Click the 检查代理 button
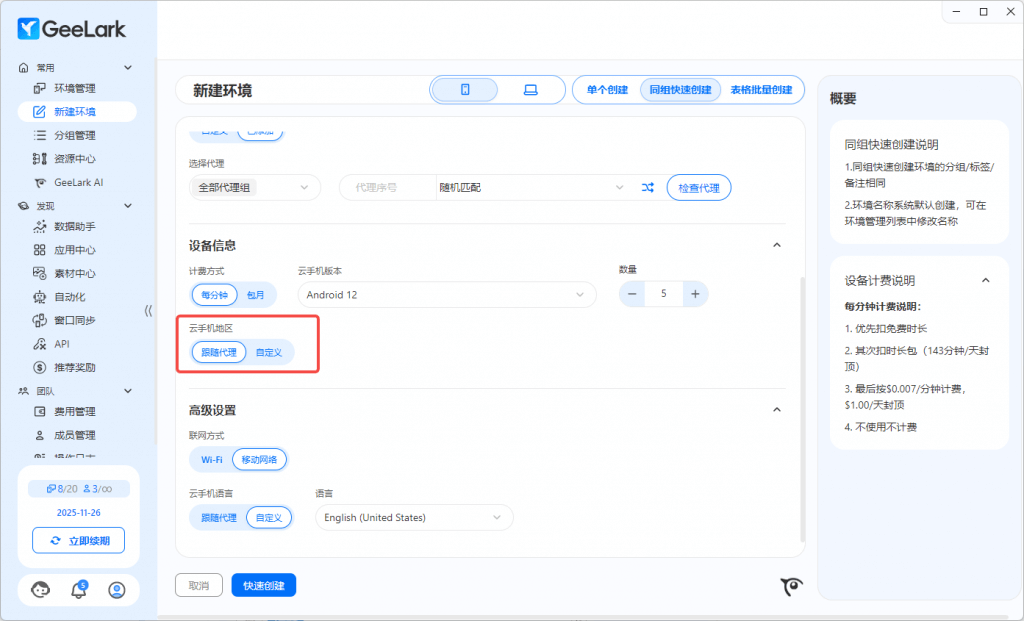 (699, 187)
